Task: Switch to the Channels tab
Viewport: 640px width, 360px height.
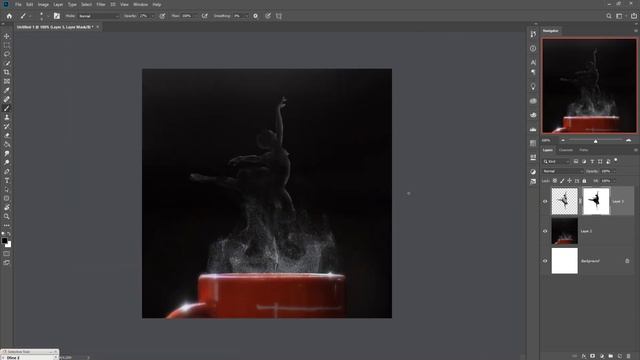Action: click(566, 150)
